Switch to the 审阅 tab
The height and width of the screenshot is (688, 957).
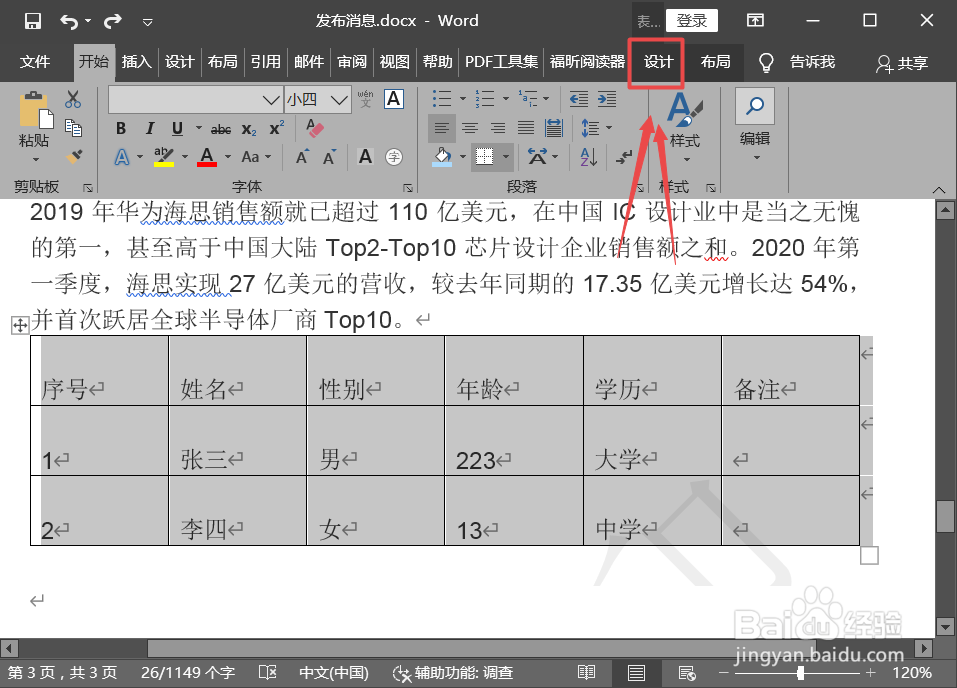(x=352, y=62)
